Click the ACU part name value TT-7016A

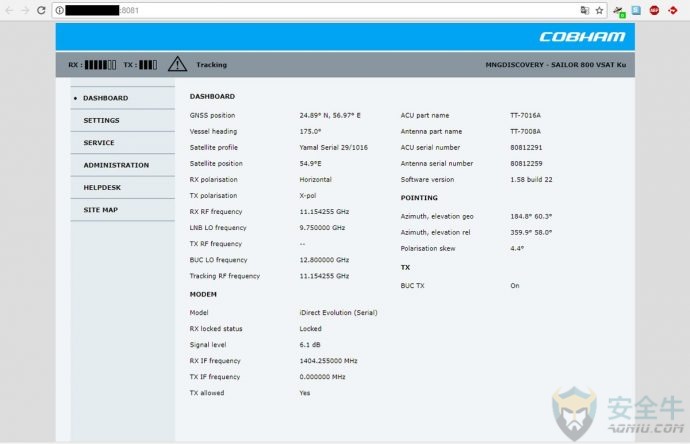point(525,115)
